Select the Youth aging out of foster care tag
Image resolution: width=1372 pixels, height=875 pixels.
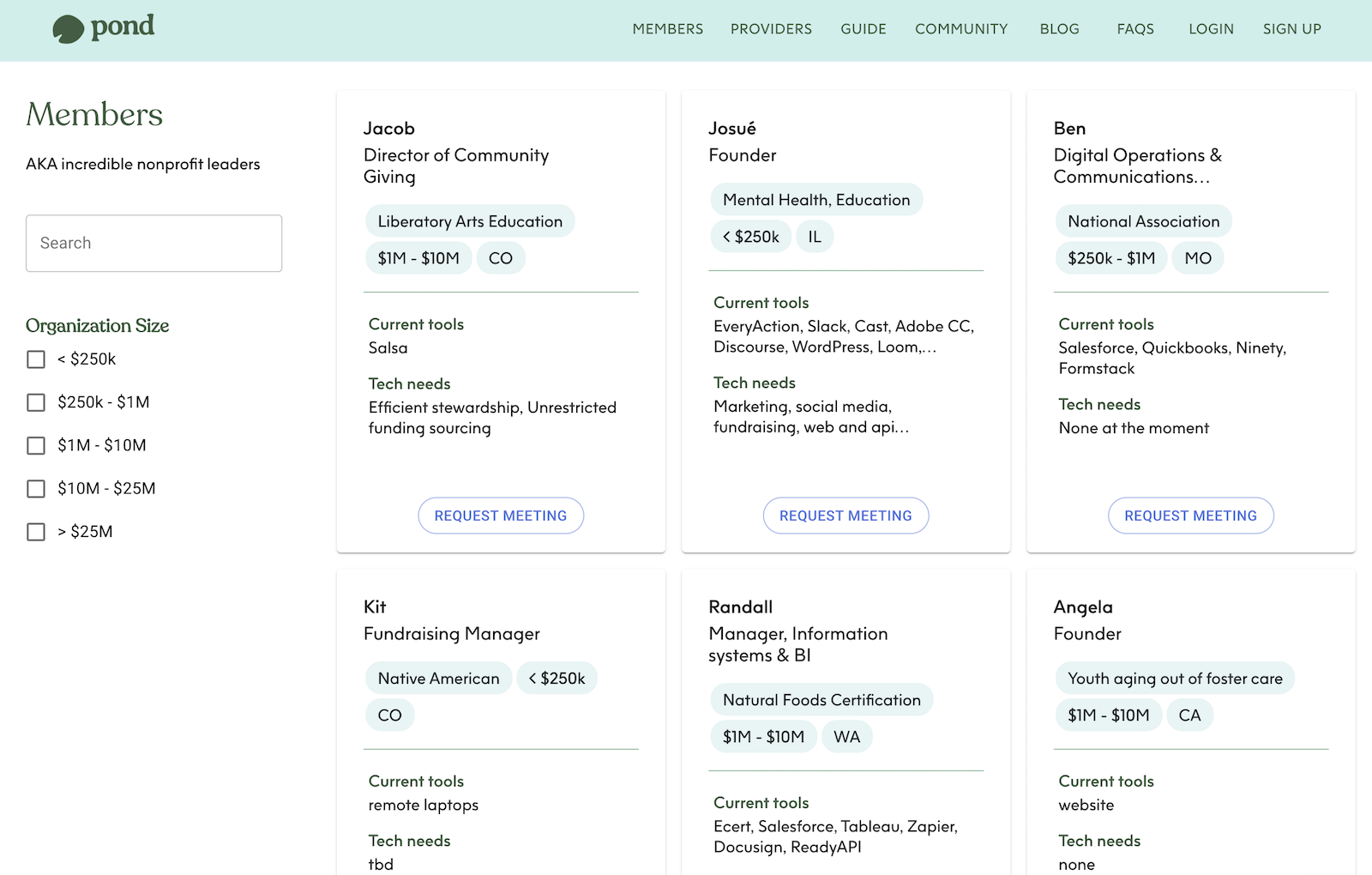click(x=1175, y=679)
